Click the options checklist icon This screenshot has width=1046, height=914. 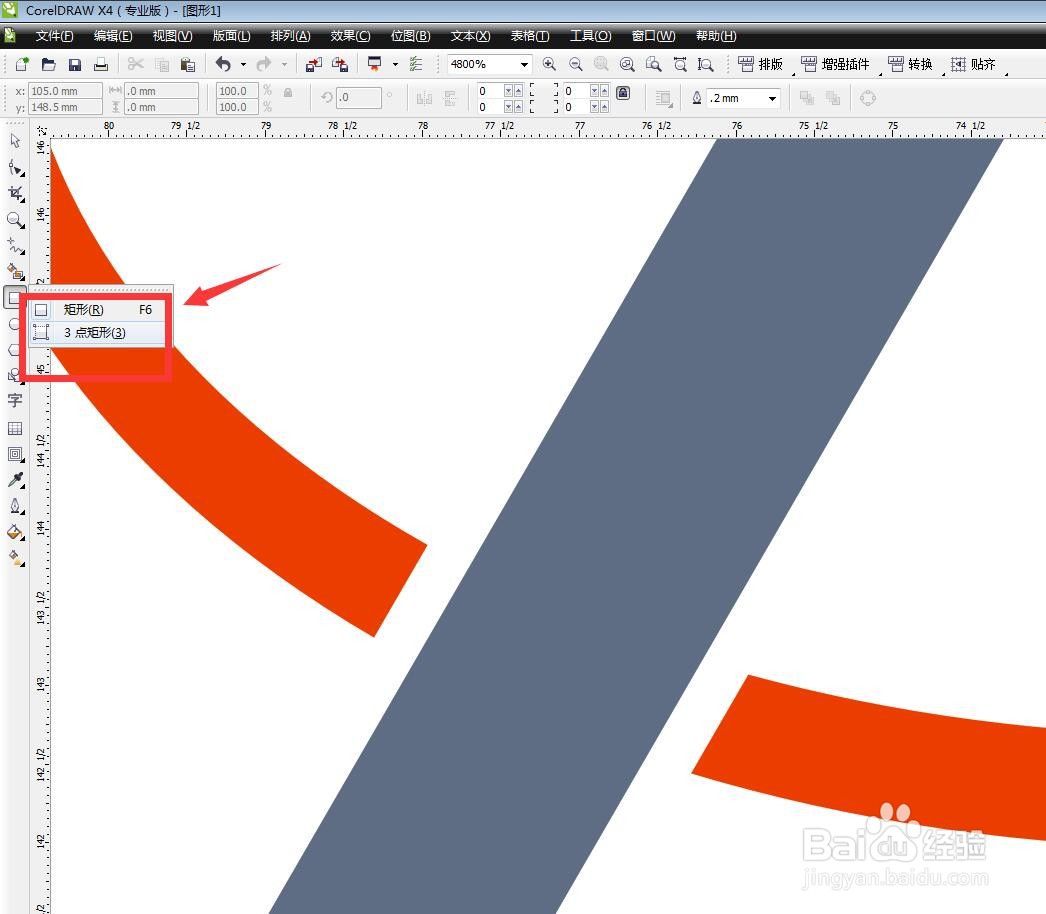click(x=416, y=64)
